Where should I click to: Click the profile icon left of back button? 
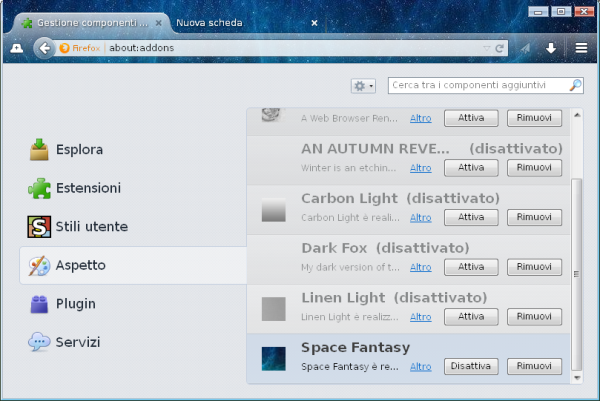coord(16,48)
